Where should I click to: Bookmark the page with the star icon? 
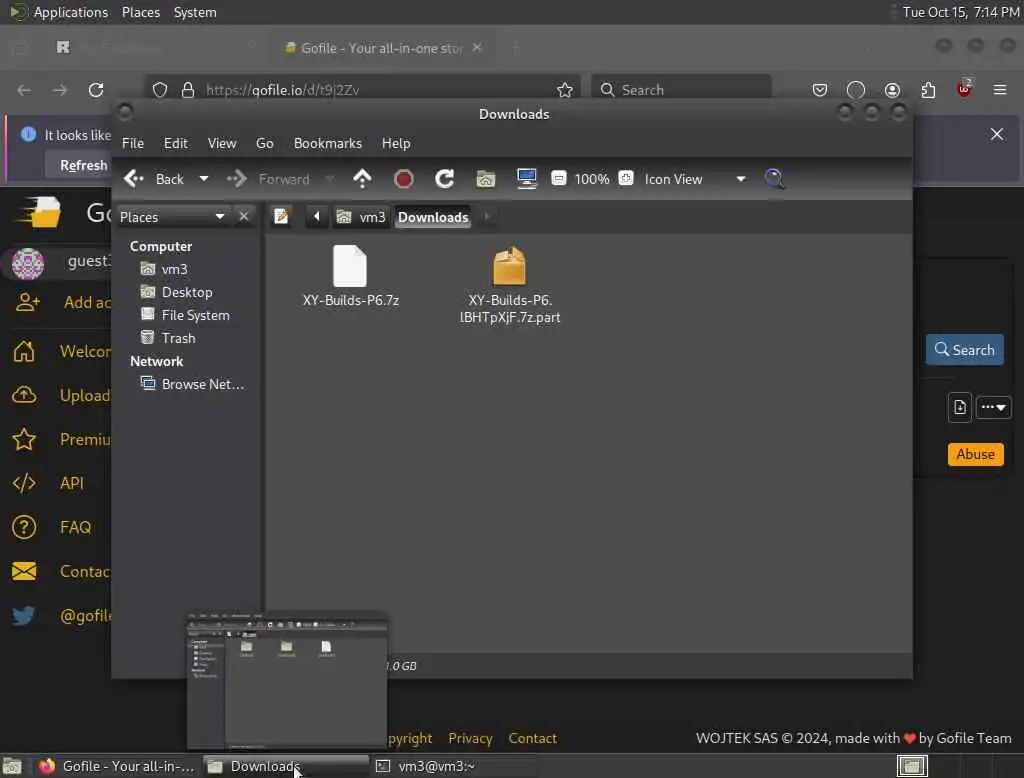tap(565, 89)
